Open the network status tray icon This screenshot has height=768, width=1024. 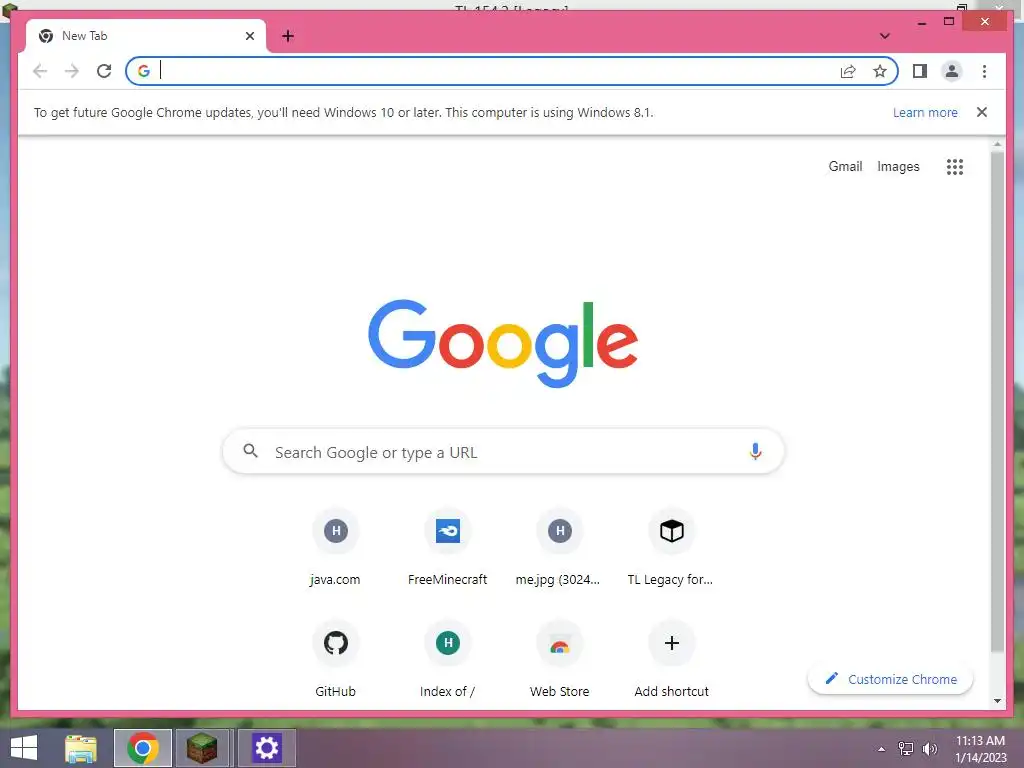tap(906, 749)
